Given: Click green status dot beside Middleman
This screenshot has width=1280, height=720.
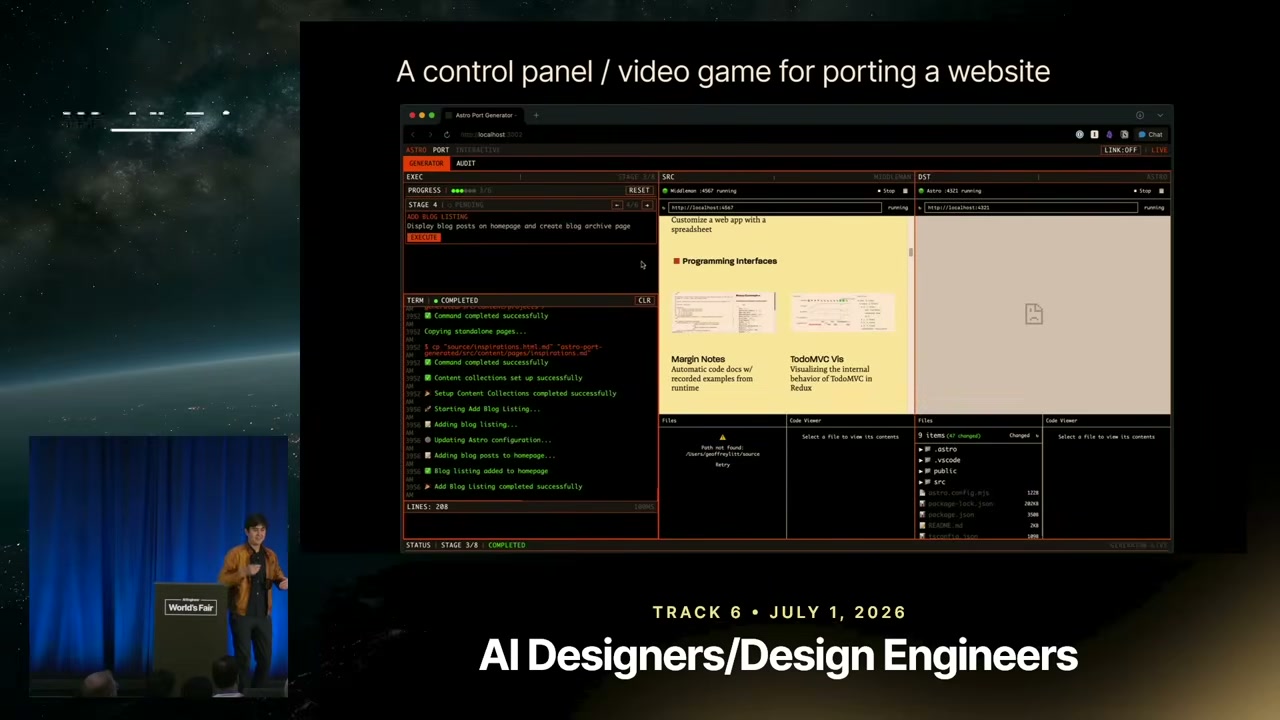Looking at the screenshot, I should click(666, 191).
